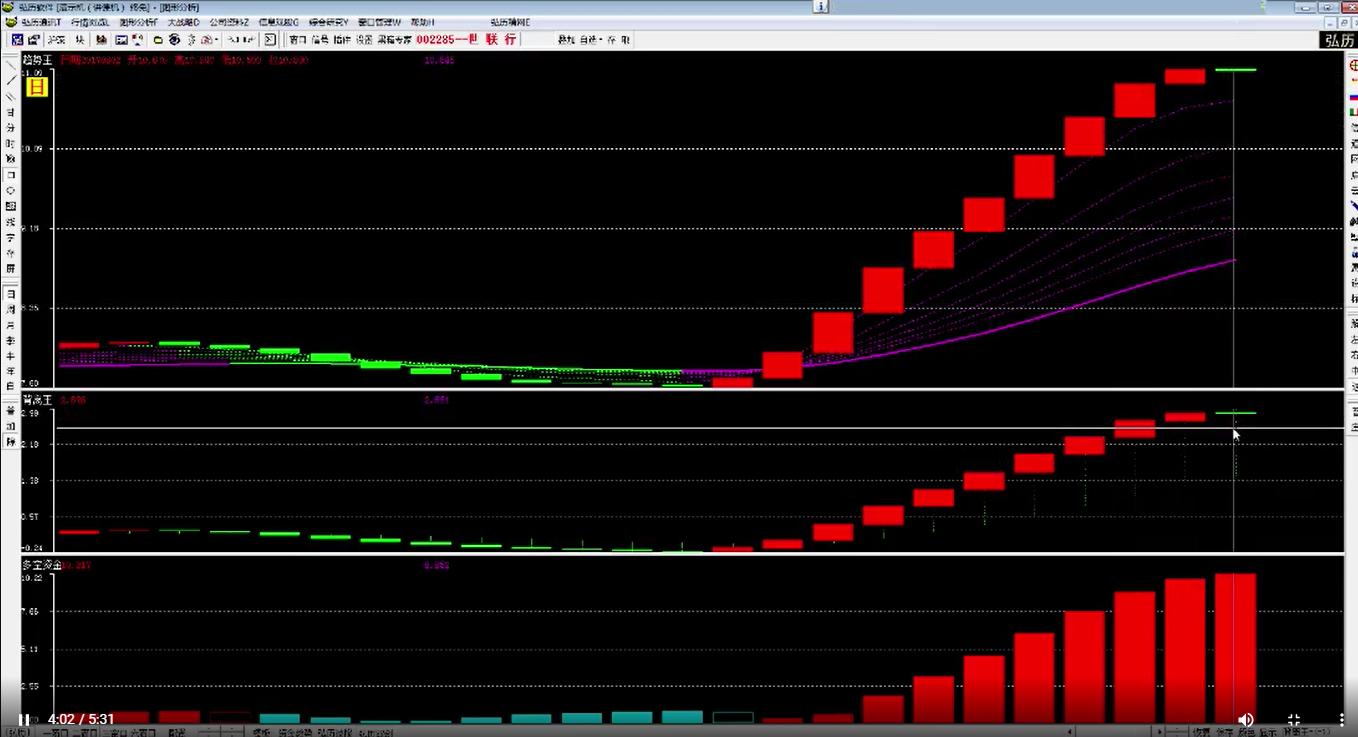Screen dimensions: 1358x737
Task: Click the 弘历 logo button at top right
Action: pyautogui.click(x=1338, y=40)
